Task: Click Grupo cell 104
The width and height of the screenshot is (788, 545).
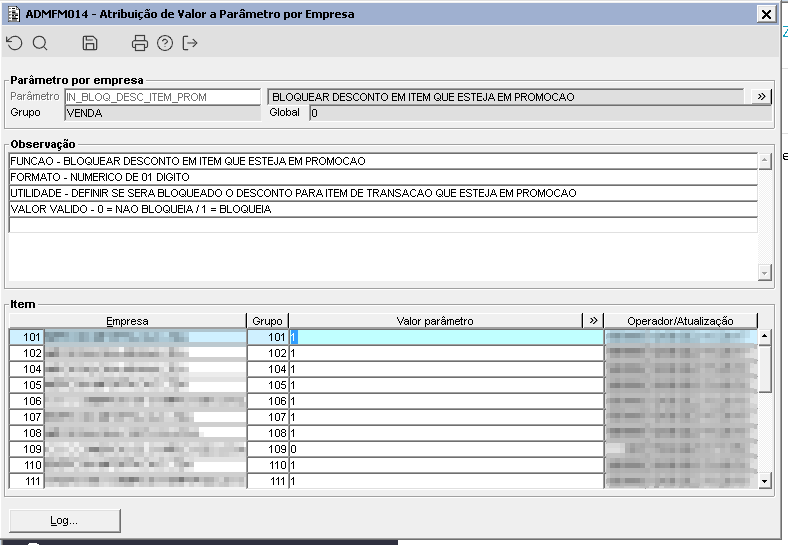Action: (268, 369)
